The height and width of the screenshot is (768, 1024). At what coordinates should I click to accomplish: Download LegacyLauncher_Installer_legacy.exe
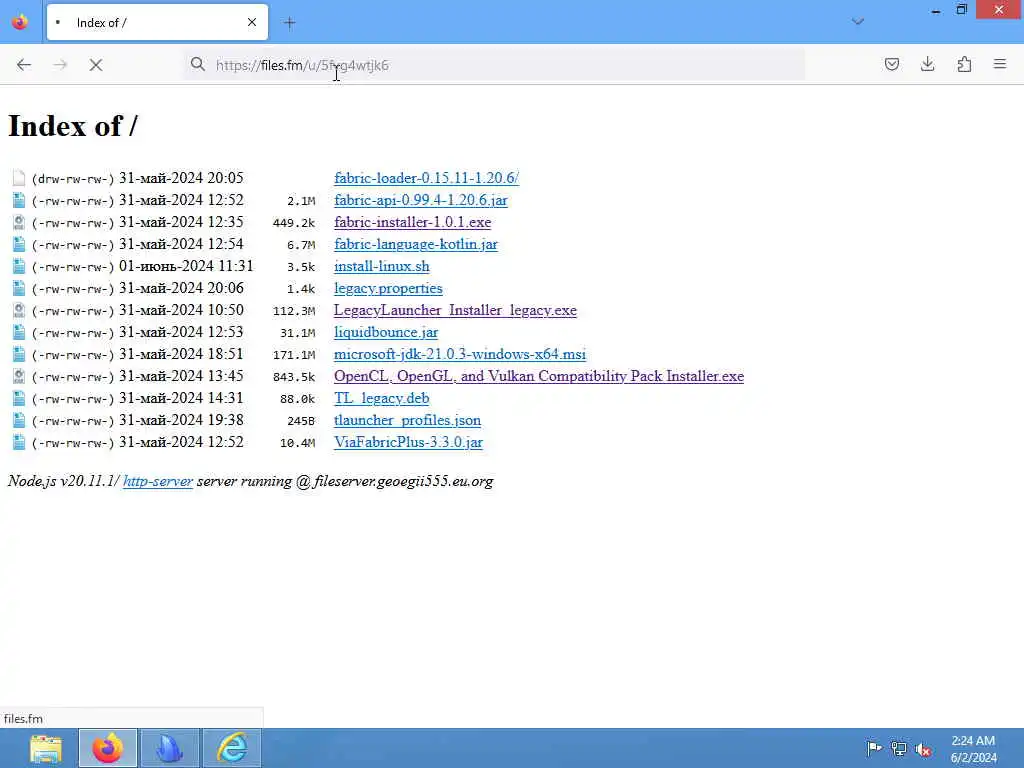point(455,310)
